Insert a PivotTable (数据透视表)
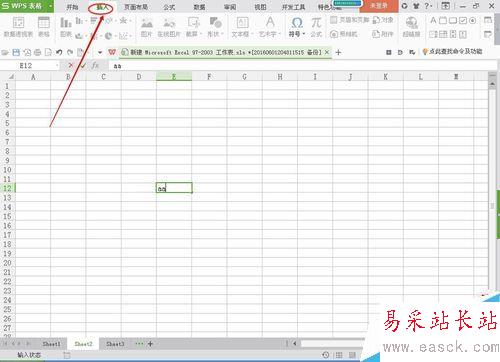The height and width of the screenshot is (362, 500). tap(18, 27)
